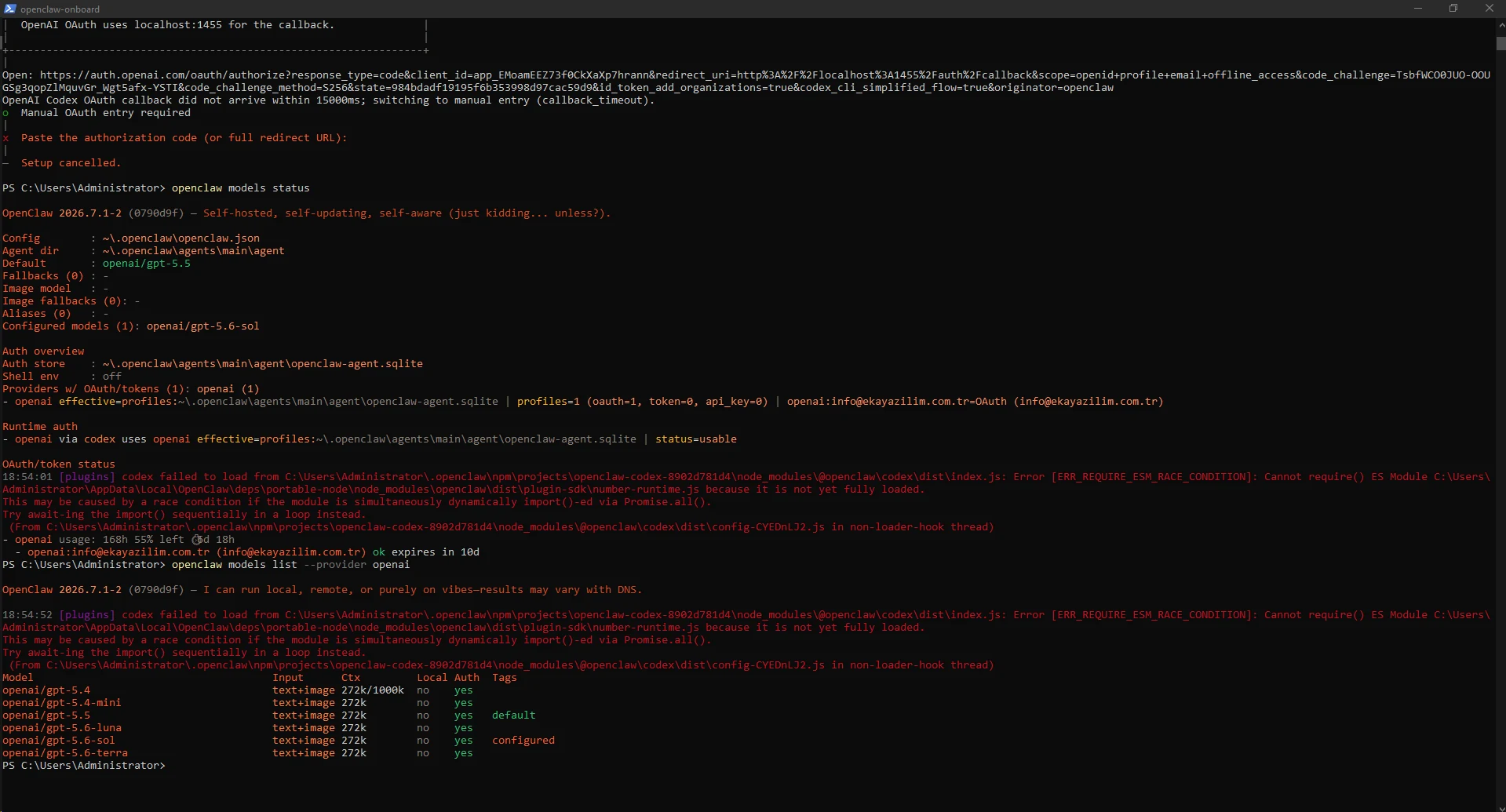
Task: Click the Auth store sqlite path
Action: [x=262, y=364]
